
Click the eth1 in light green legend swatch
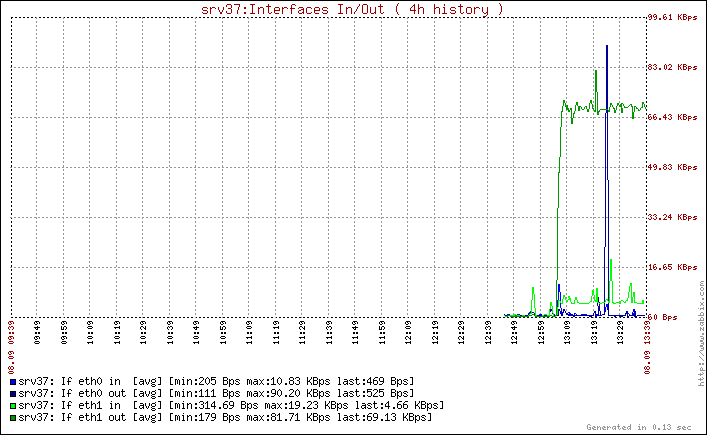coord(13,406)
